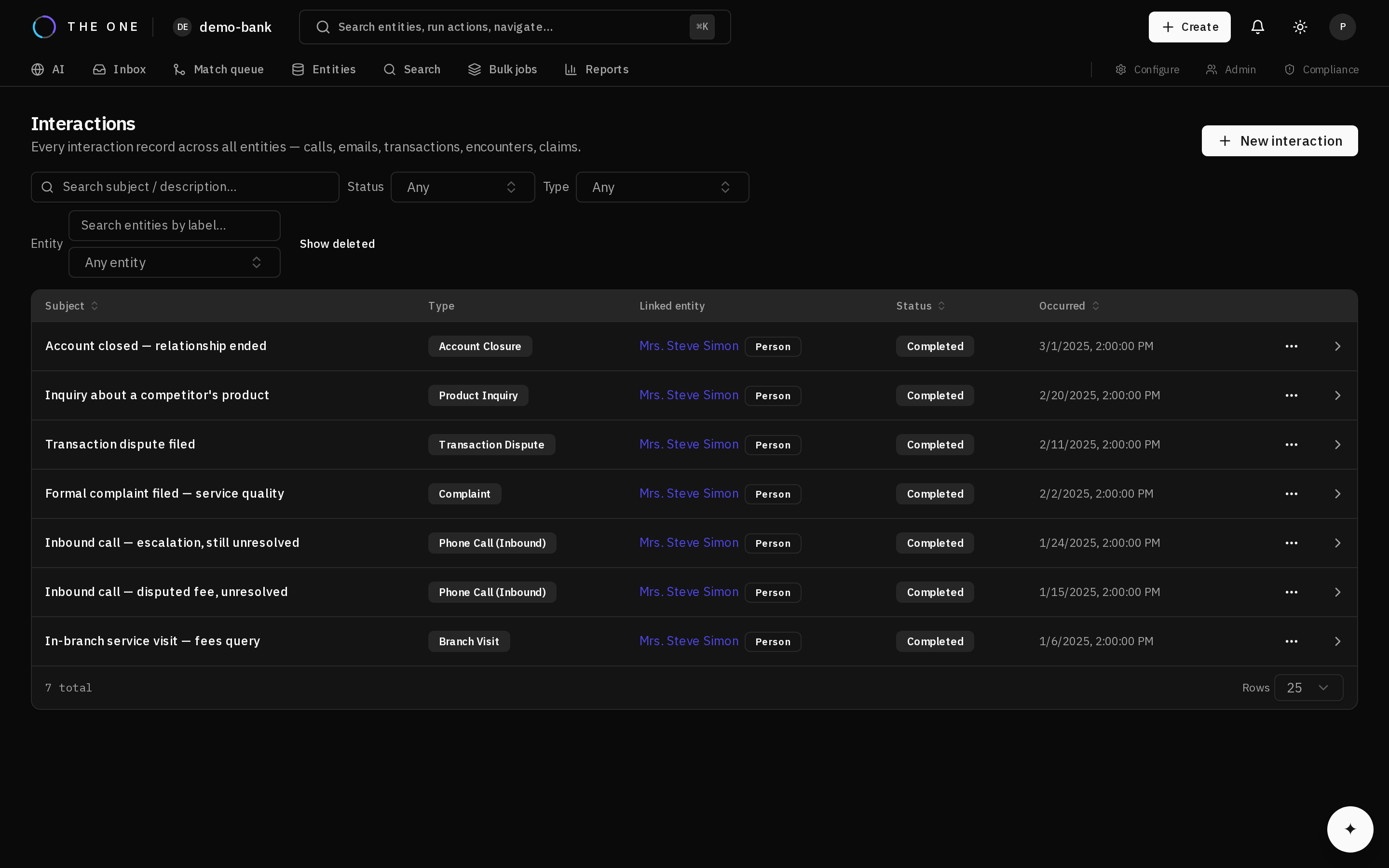Change Rows per page dropdown
Screen dimensions: 1389x868
click(x=1308, y=688)
